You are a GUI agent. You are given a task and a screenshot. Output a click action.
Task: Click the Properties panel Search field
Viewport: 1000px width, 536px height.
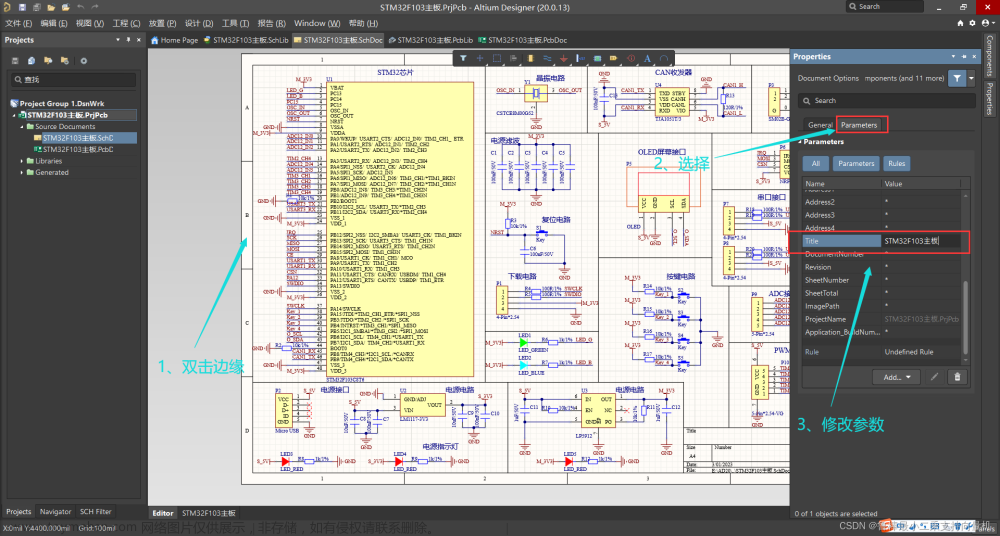(886, 100)
